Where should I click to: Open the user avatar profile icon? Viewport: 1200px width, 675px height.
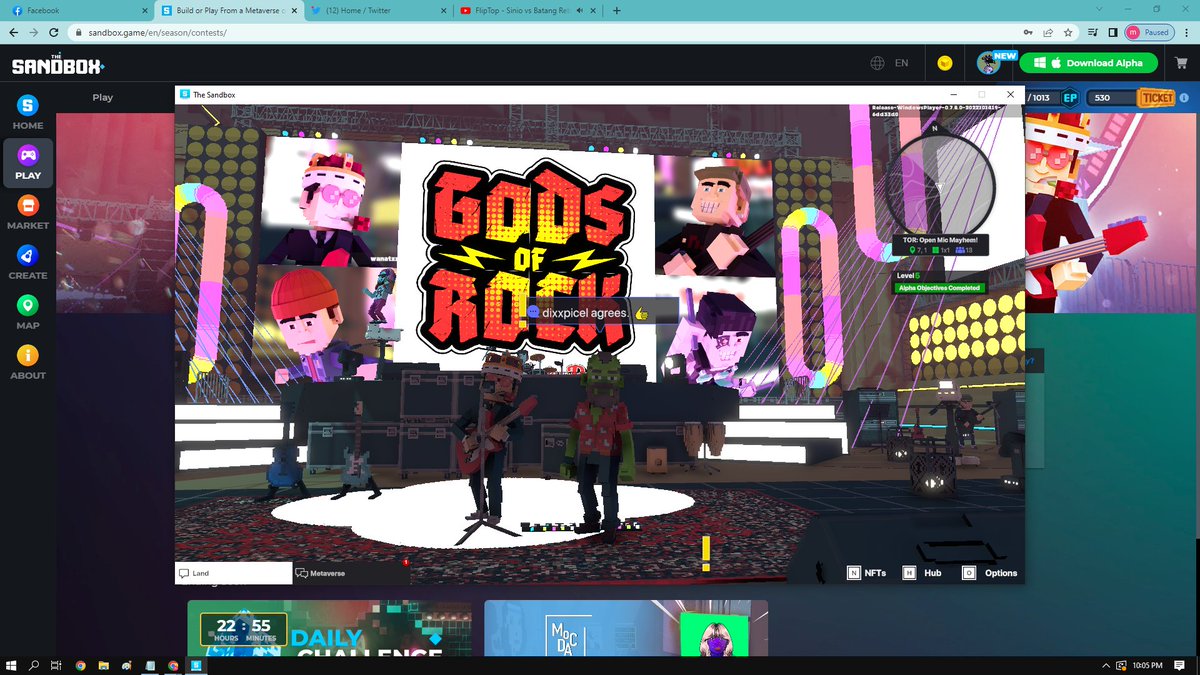click(x=988, y=63)
